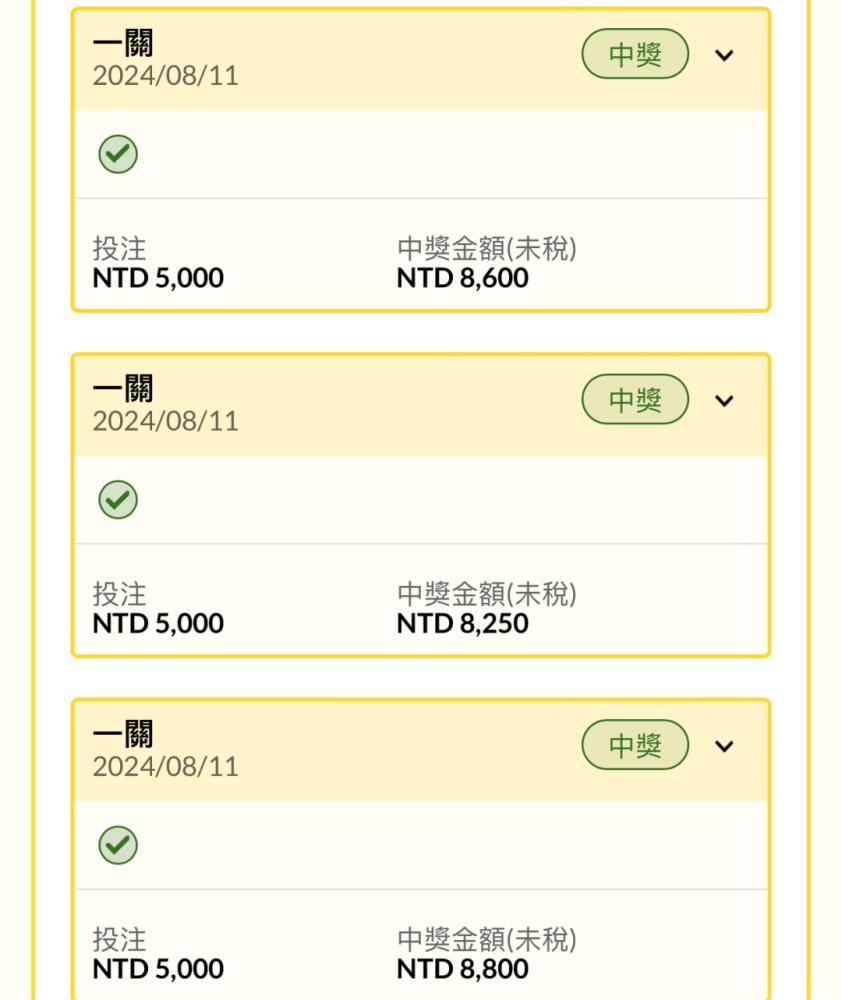Click the second card's 一關 title
The width and height of the screenshot is (842, 1000).
coord(123,388)
